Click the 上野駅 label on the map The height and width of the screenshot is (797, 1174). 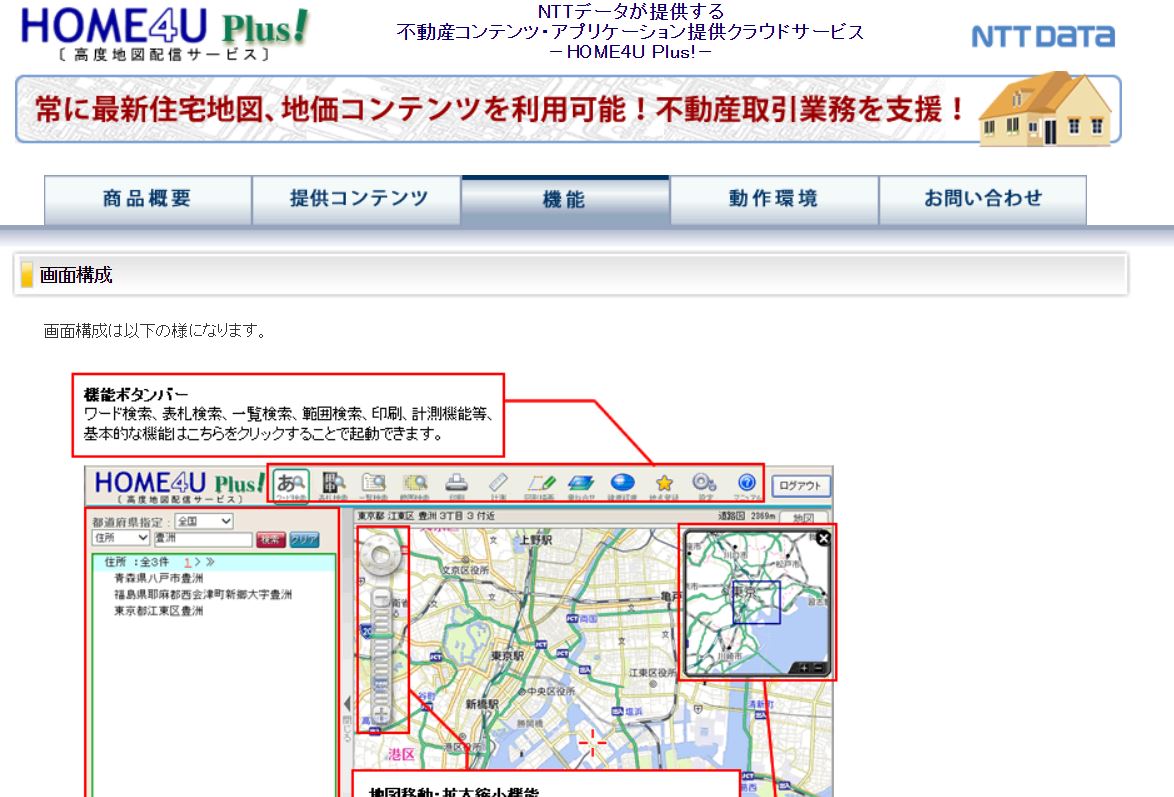tap(536, 539)
